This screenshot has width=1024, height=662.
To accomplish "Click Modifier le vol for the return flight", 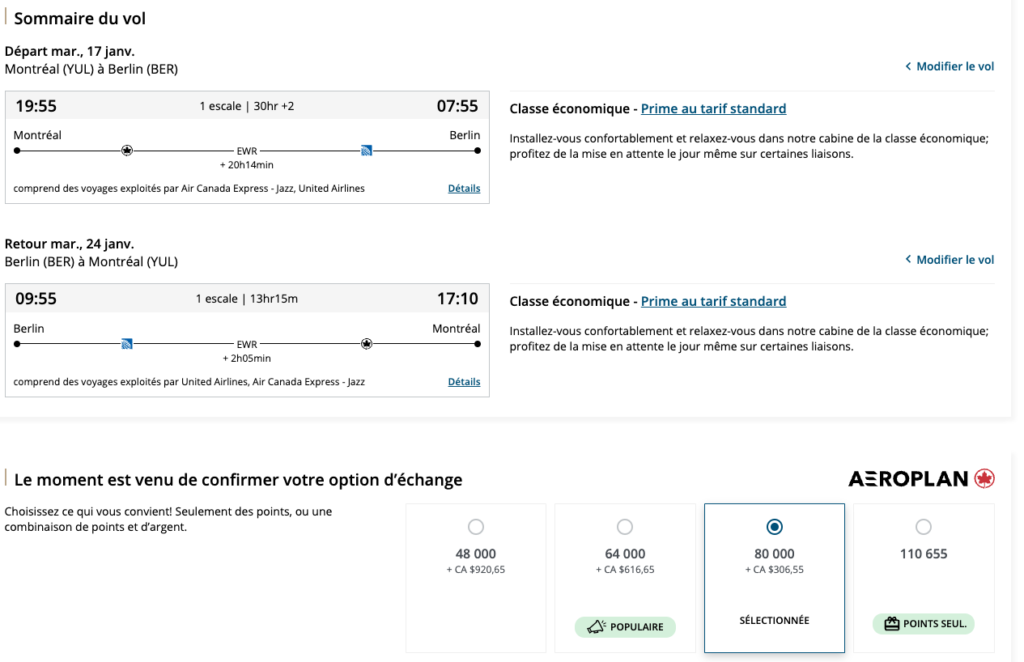I will tap(949, 259).
